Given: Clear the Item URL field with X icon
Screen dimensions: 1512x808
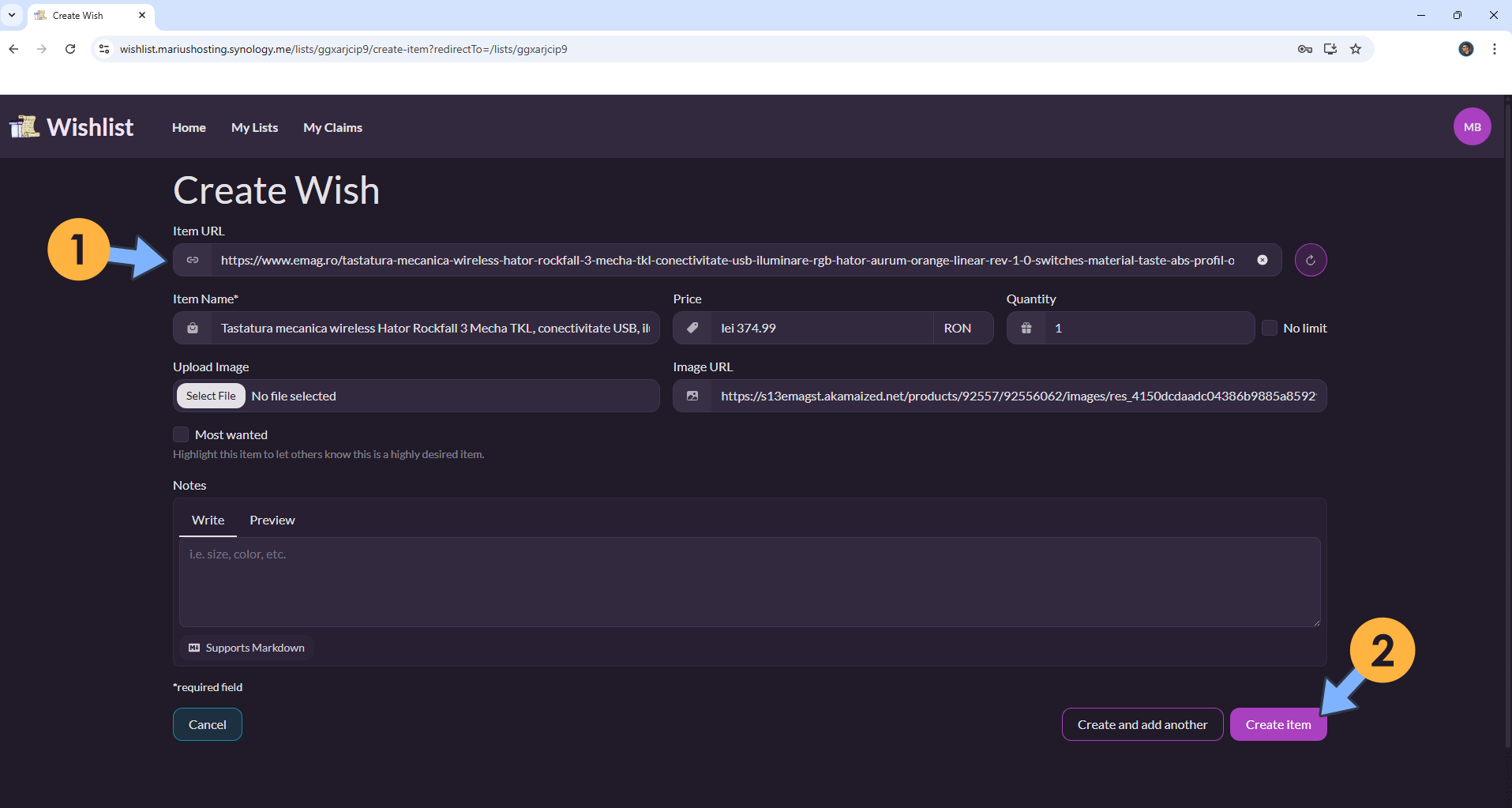Looking at the screenshot, I should [x=1263, y=260].
